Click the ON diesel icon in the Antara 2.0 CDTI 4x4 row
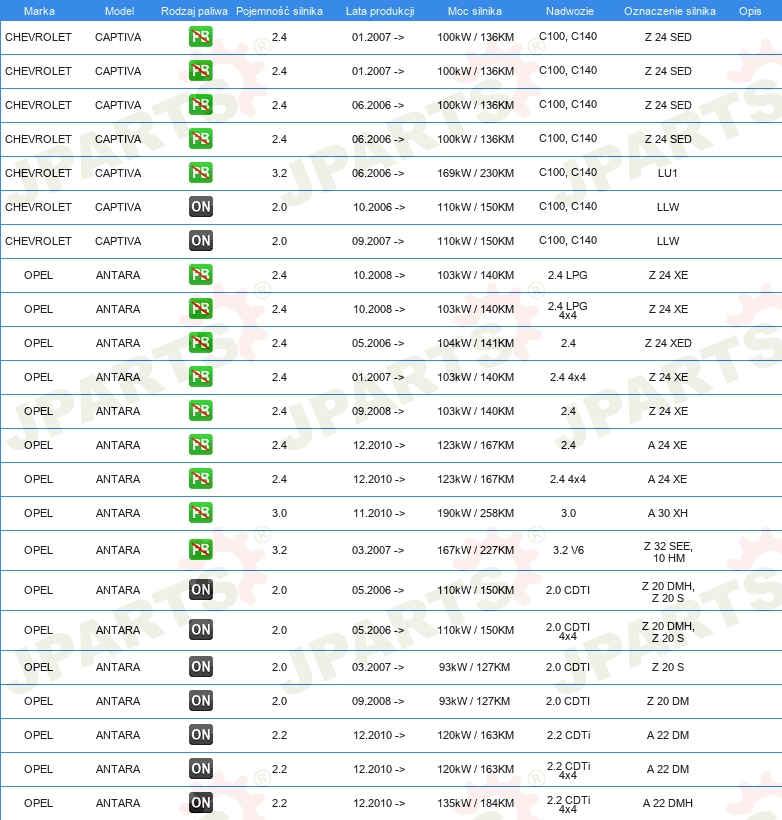 201,630
